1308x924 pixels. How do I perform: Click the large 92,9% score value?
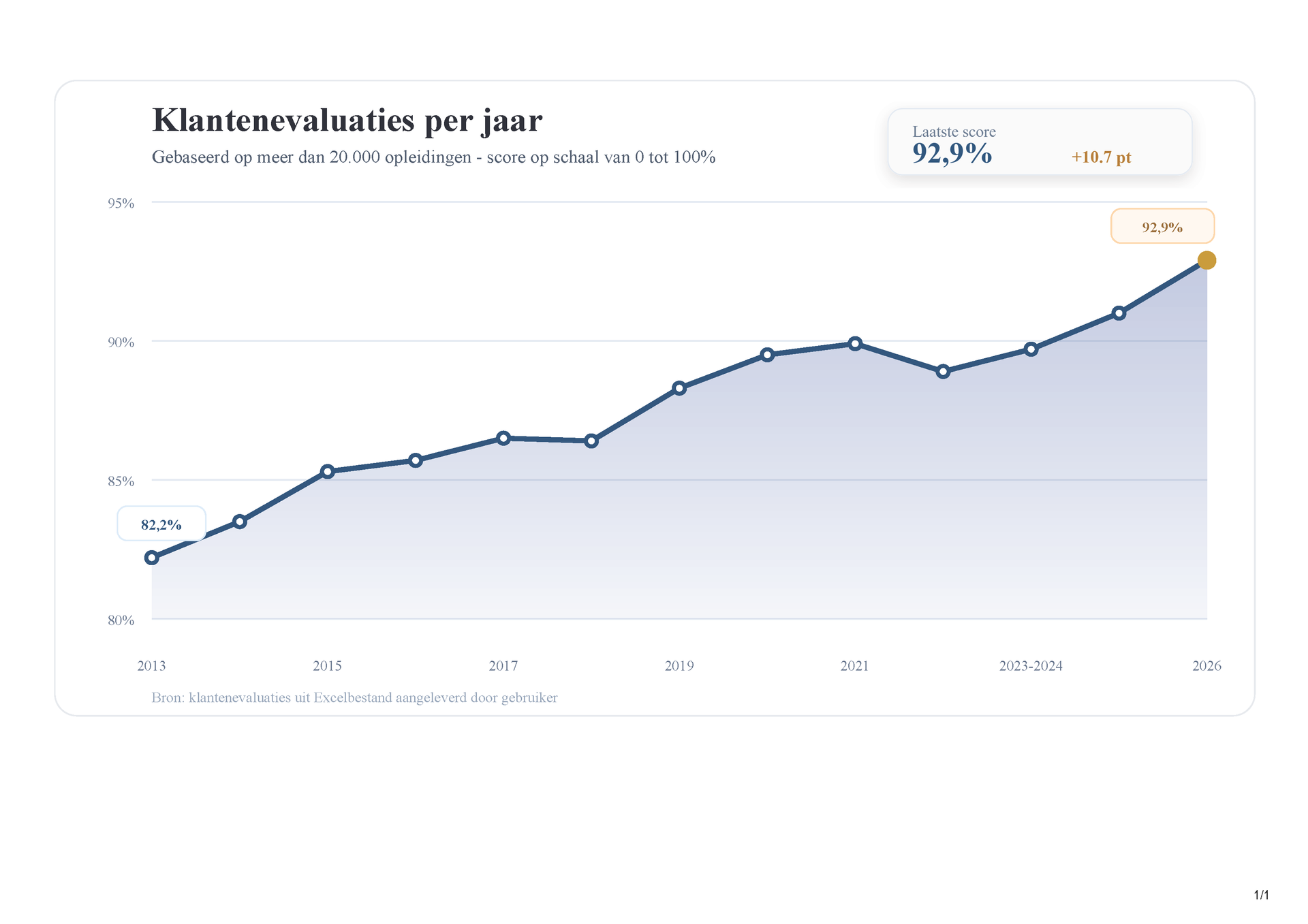[952, 154]
